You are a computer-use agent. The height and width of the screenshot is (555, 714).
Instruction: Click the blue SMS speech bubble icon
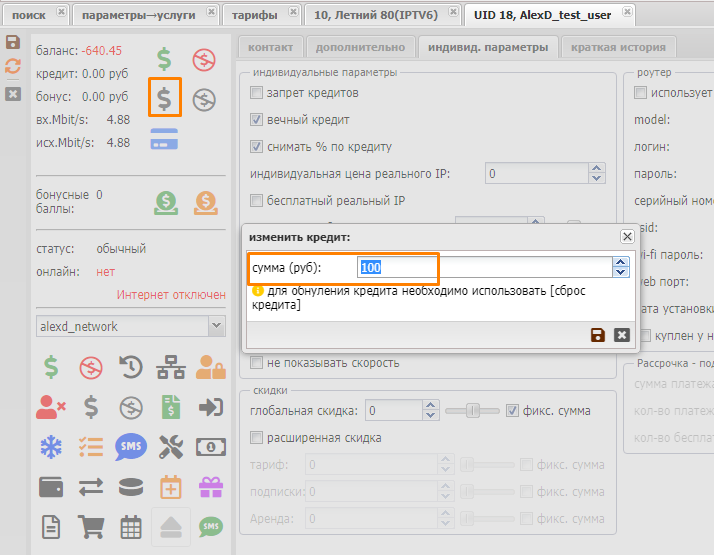(x=130, y=446)
